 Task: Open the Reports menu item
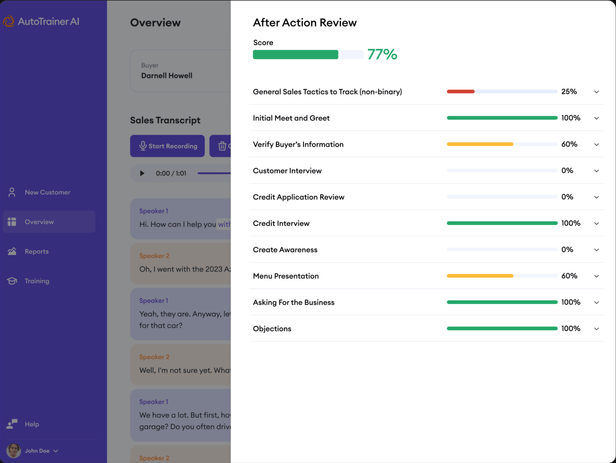[x=37, y=252]
